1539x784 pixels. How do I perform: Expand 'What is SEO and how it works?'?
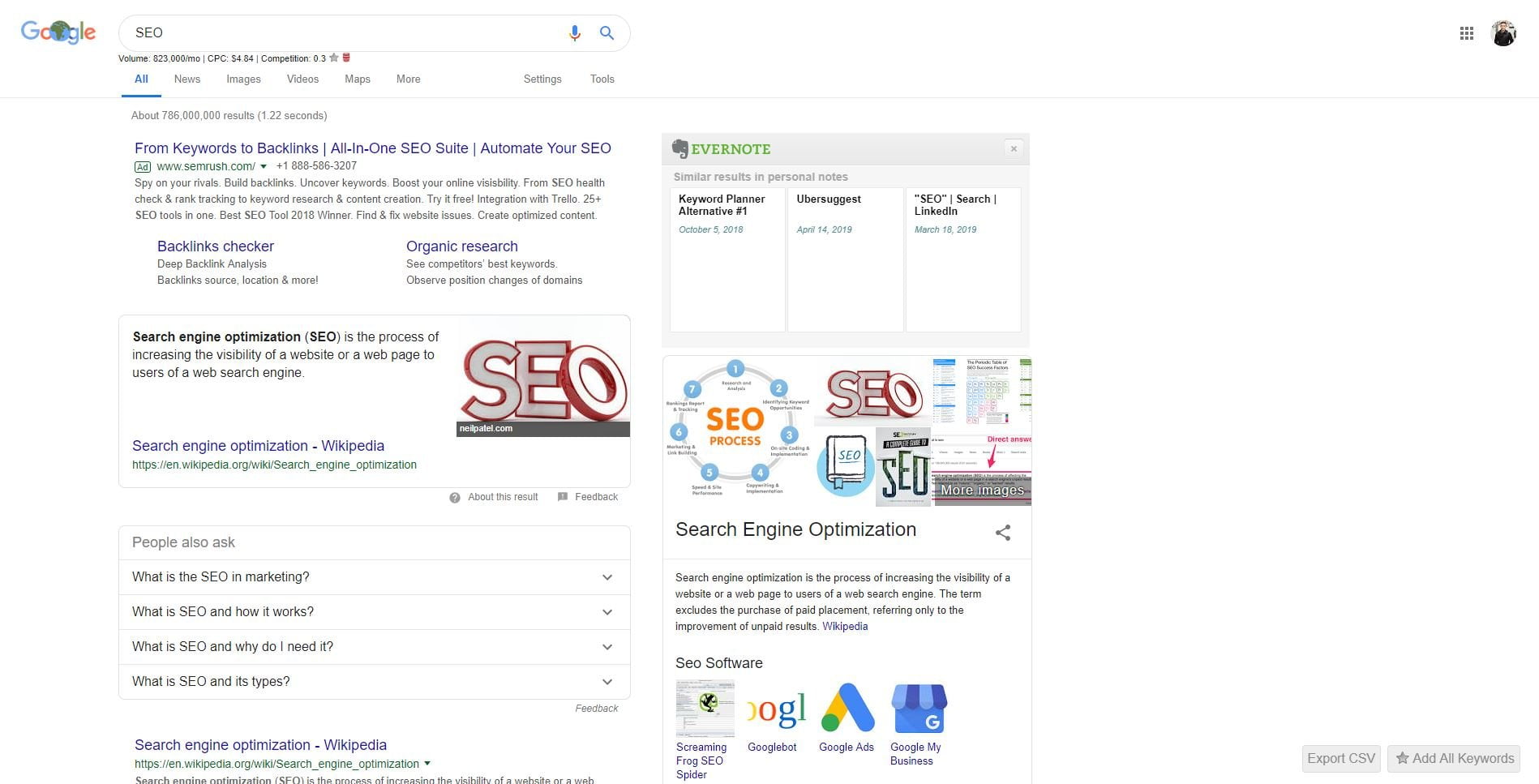coord(375,612)
